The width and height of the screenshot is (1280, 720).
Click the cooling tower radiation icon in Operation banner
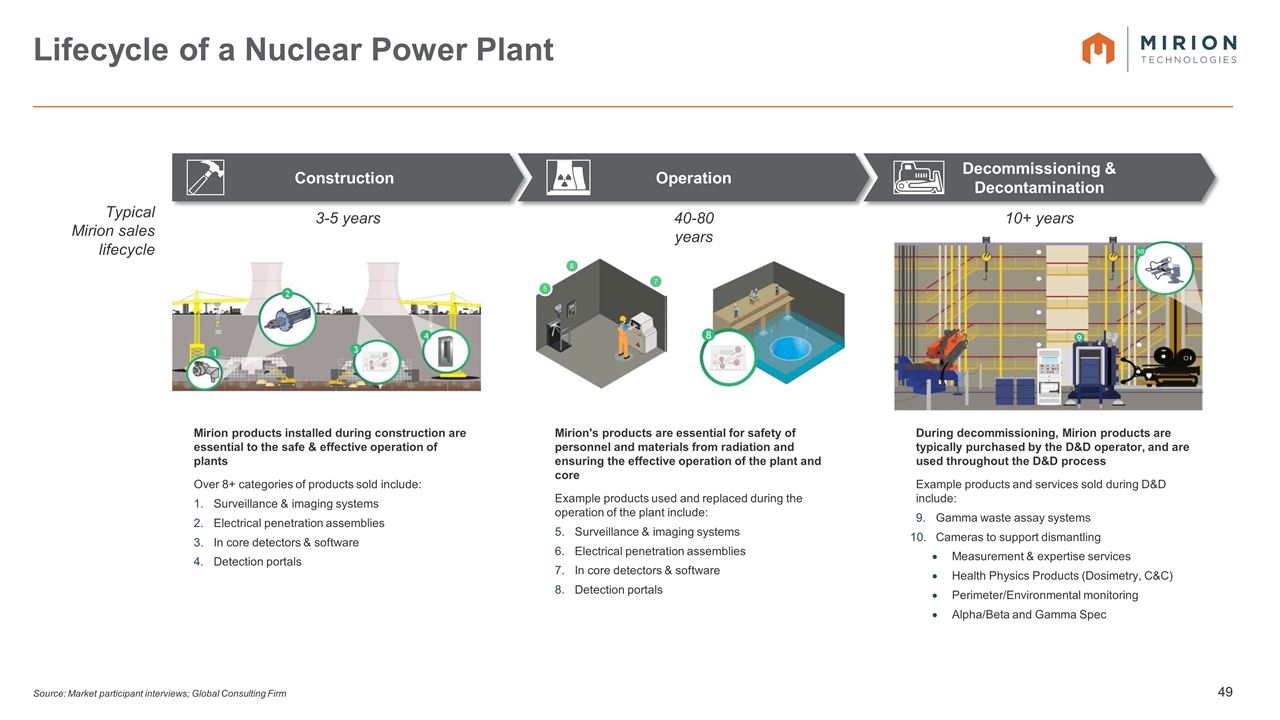coord(568,177)
